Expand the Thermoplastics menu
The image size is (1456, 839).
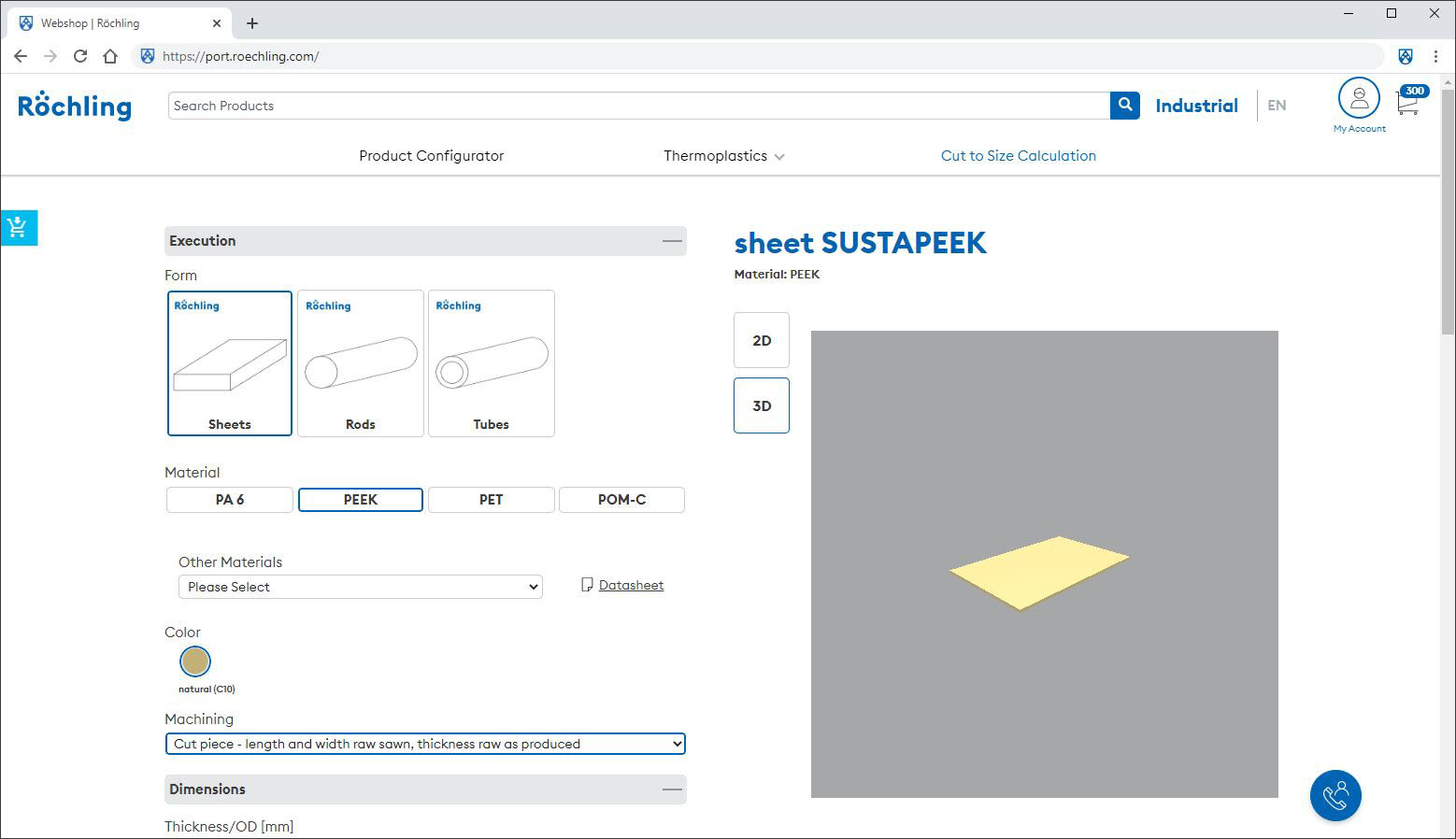(724, 156)
